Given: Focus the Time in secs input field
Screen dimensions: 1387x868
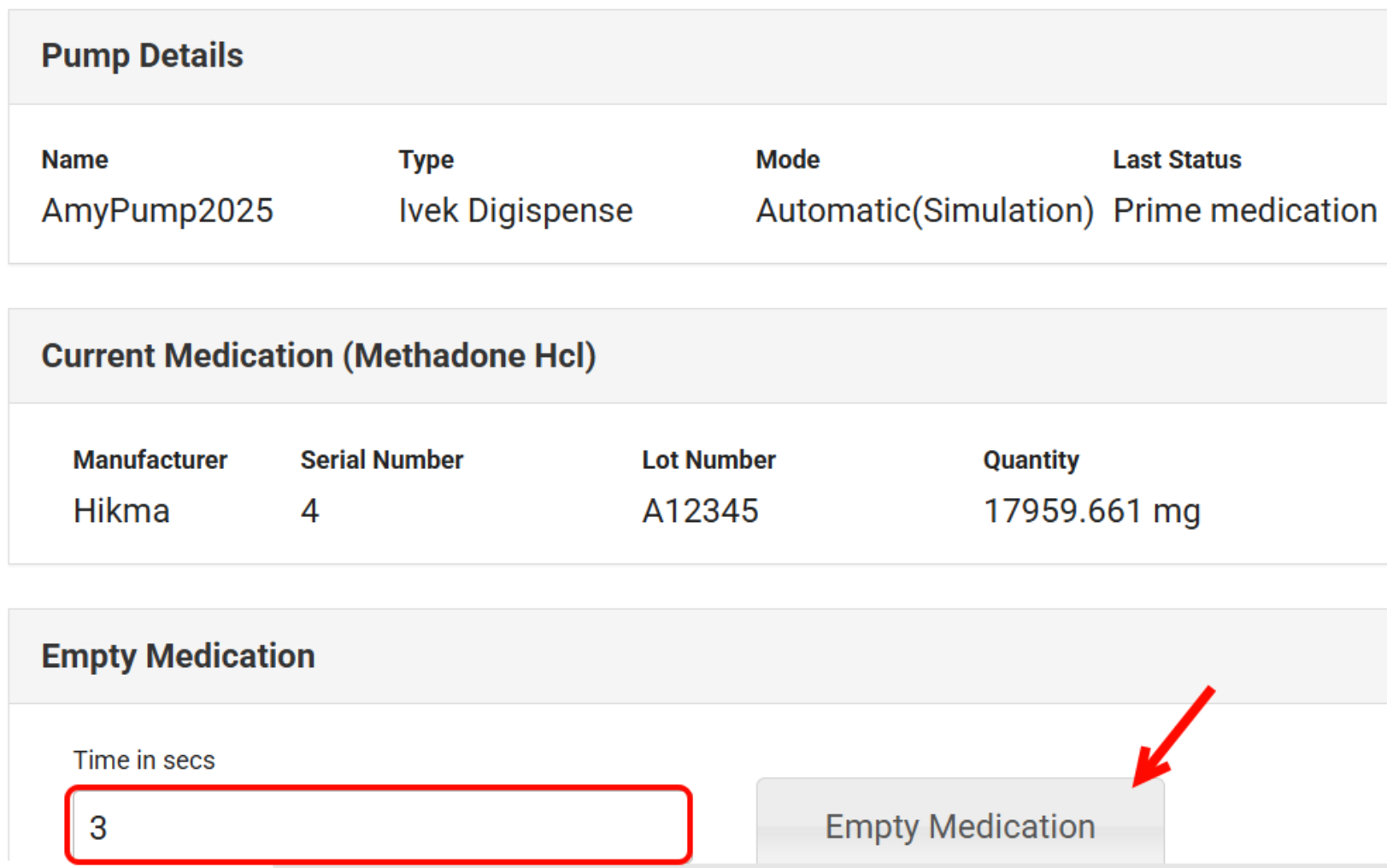Looking at the screenshot, I should tap(379, 826).
